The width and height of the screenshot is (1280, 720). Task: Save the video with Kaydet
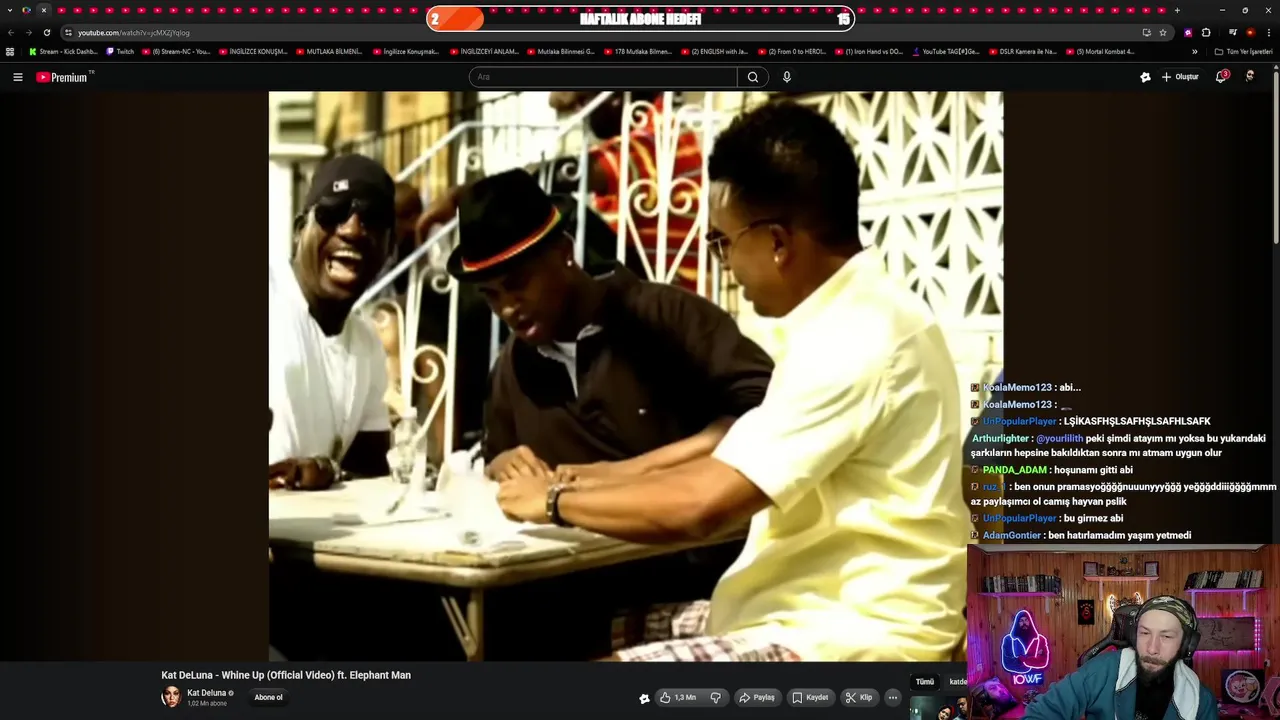(x=810, y=698)
